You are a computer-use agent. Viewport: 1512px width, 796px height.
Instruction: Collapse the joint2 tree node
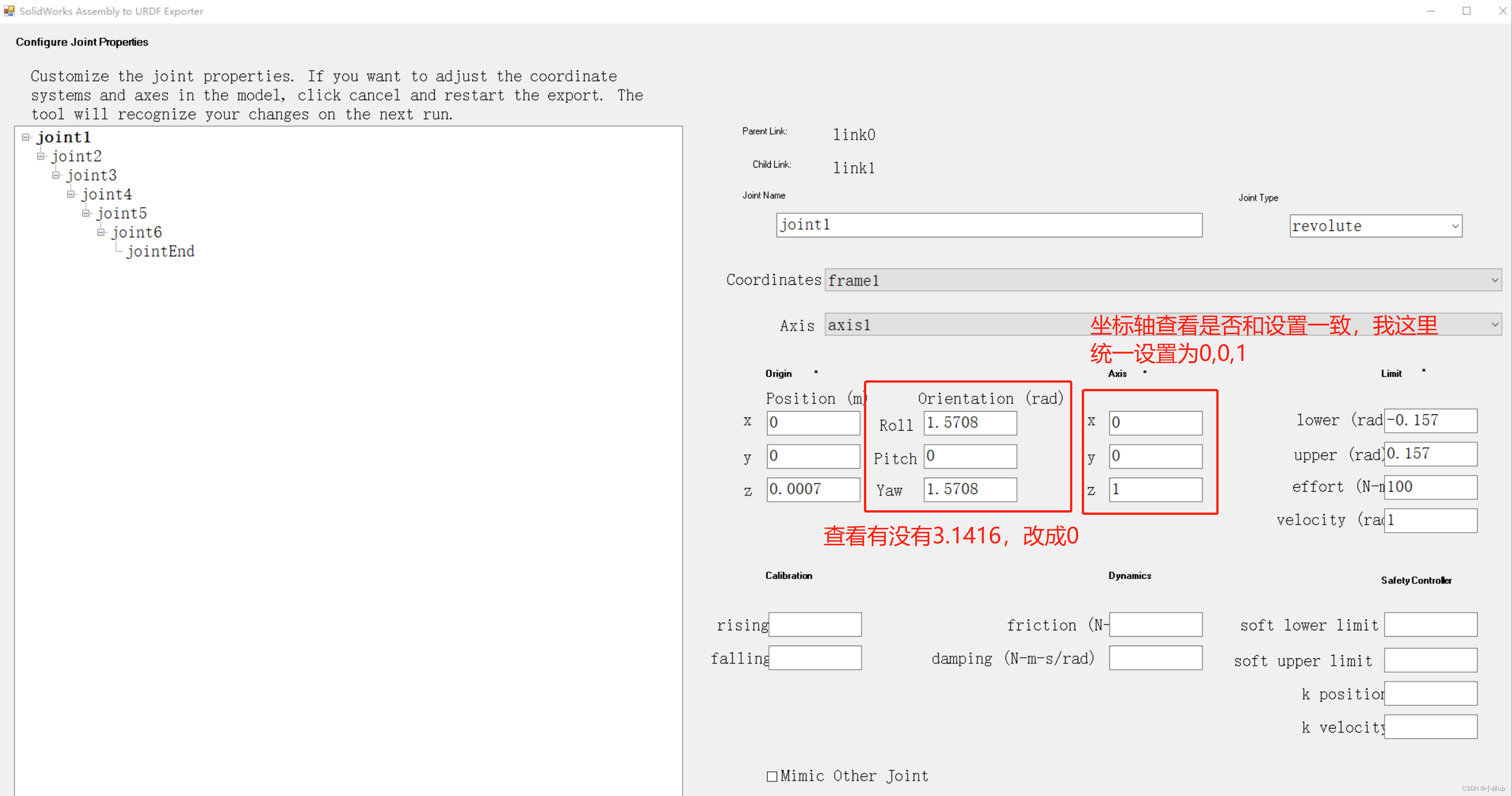click(40, 156)
